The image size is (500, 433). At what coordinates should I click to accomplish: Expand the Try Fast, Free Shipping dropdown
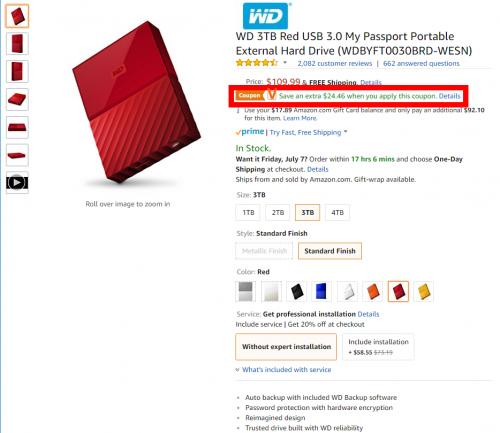(x=346, y=132)
